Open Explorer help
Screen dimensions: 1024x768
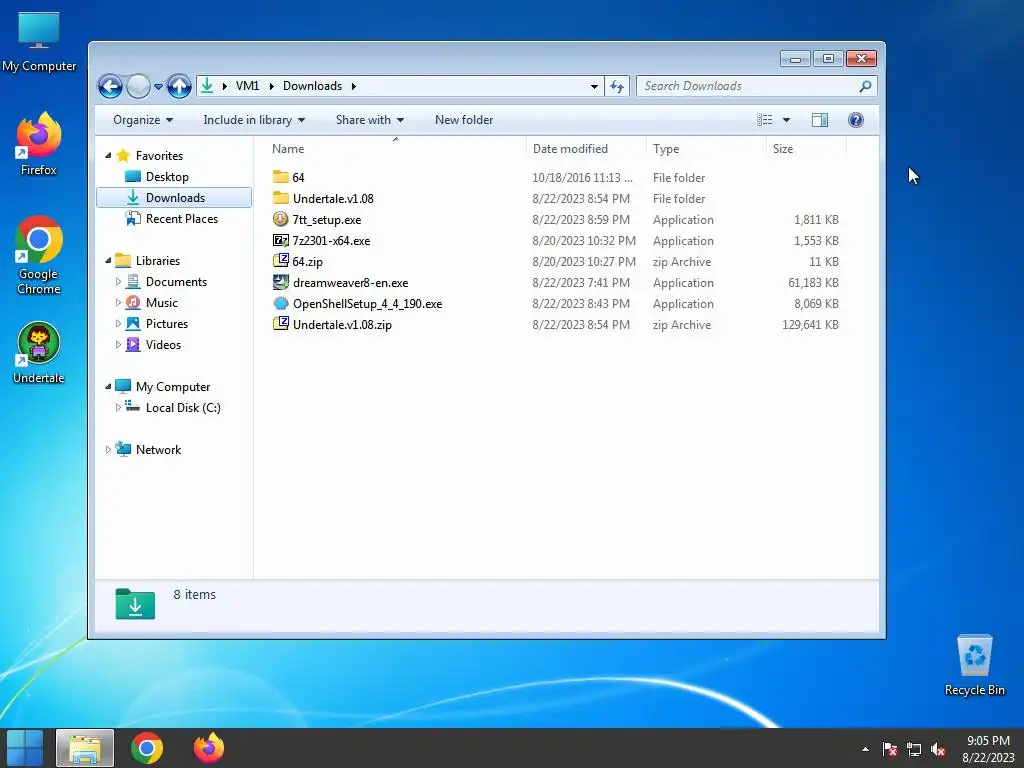tap(856, 120)
